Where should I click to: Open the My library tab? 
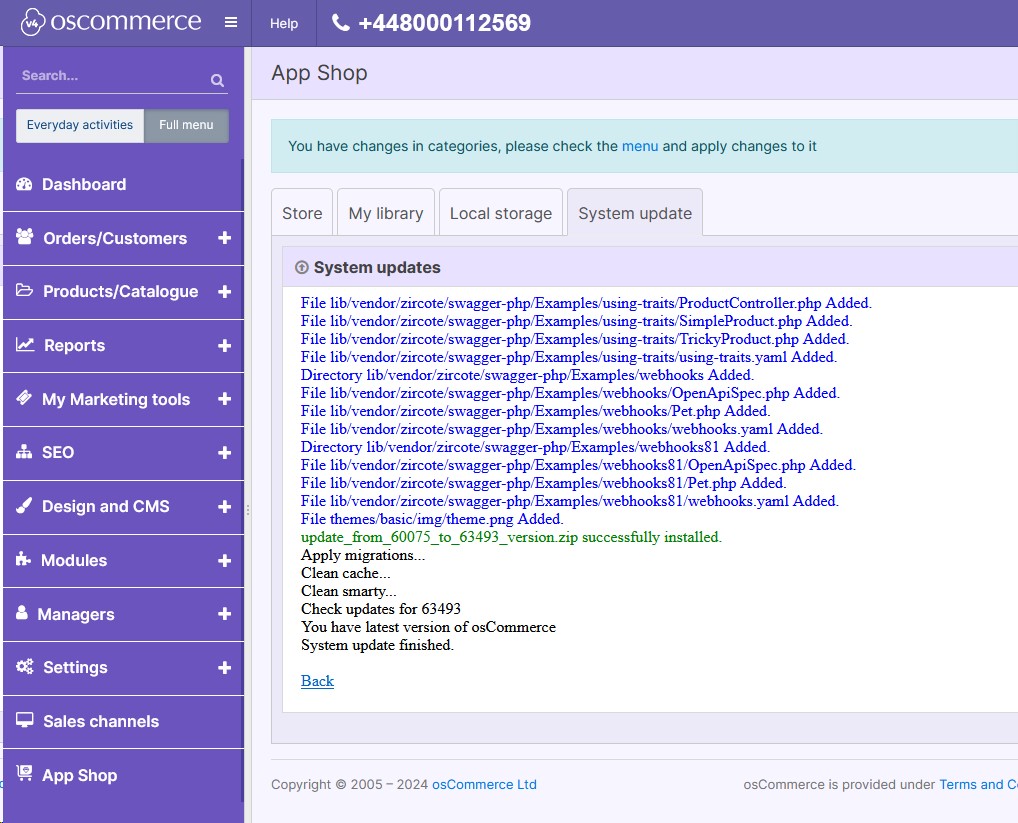(386, 212)
